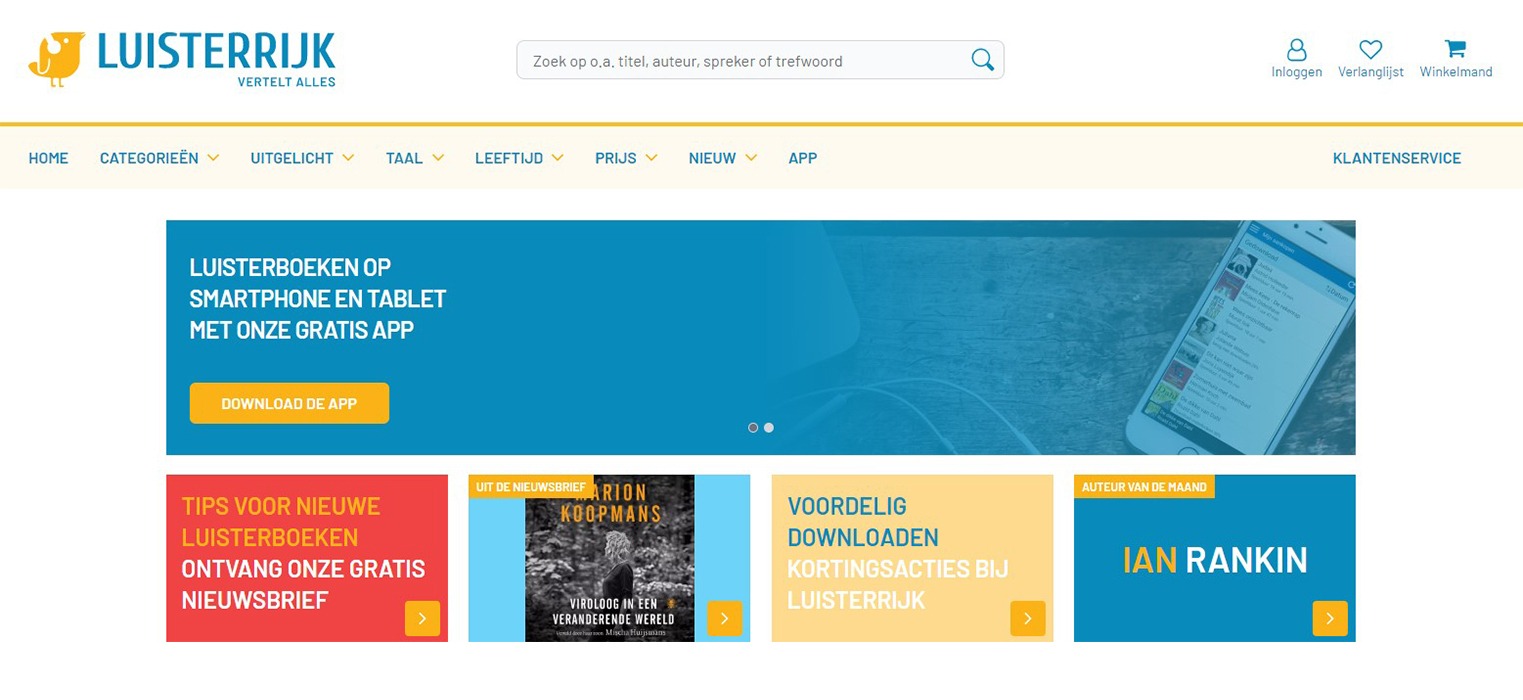Open the App menu item
The width and height of the screenshot is (1523, 700).
click(x=802, y=158)
